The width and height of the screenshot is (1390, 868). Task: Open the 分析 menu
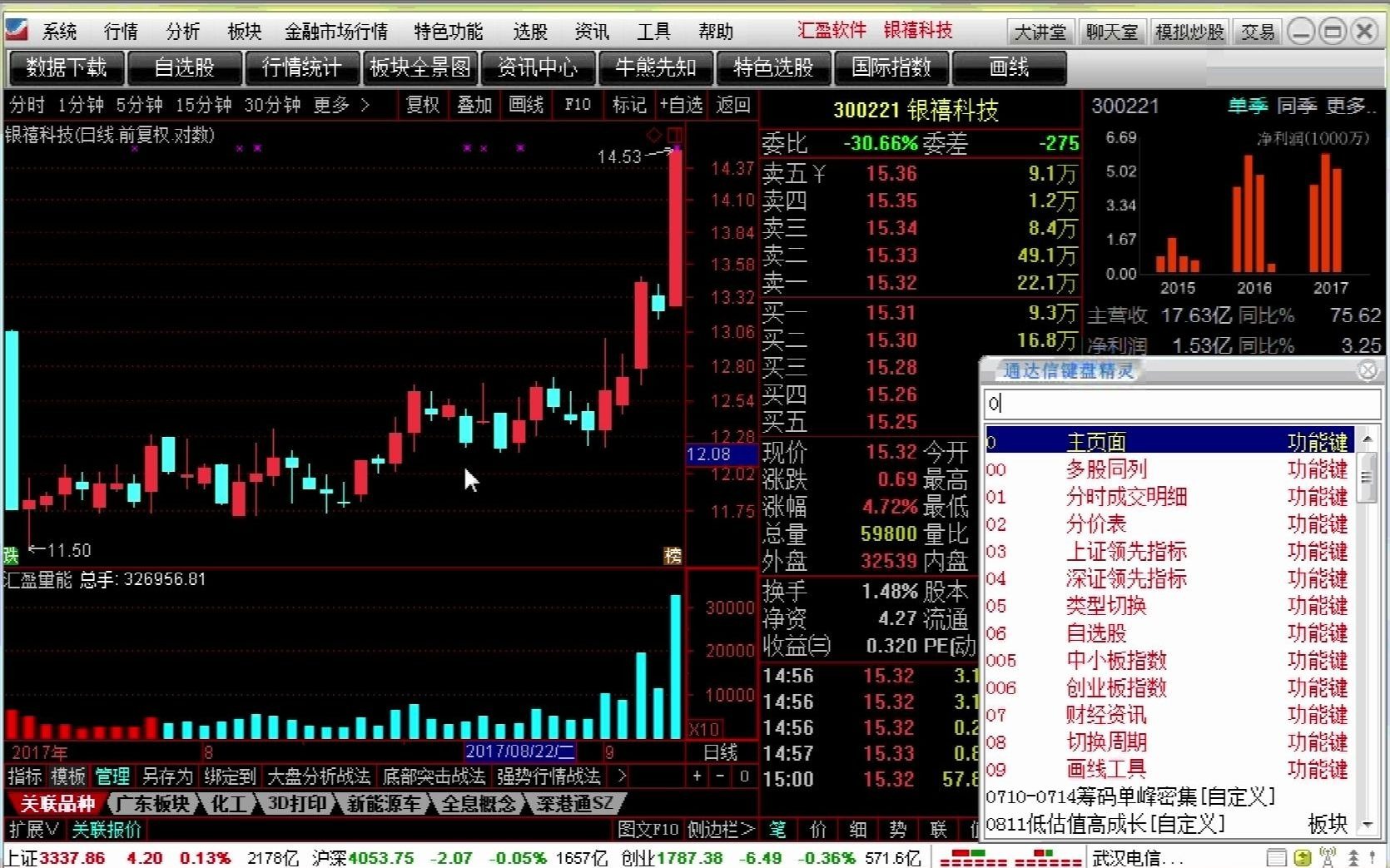(182, 32)
